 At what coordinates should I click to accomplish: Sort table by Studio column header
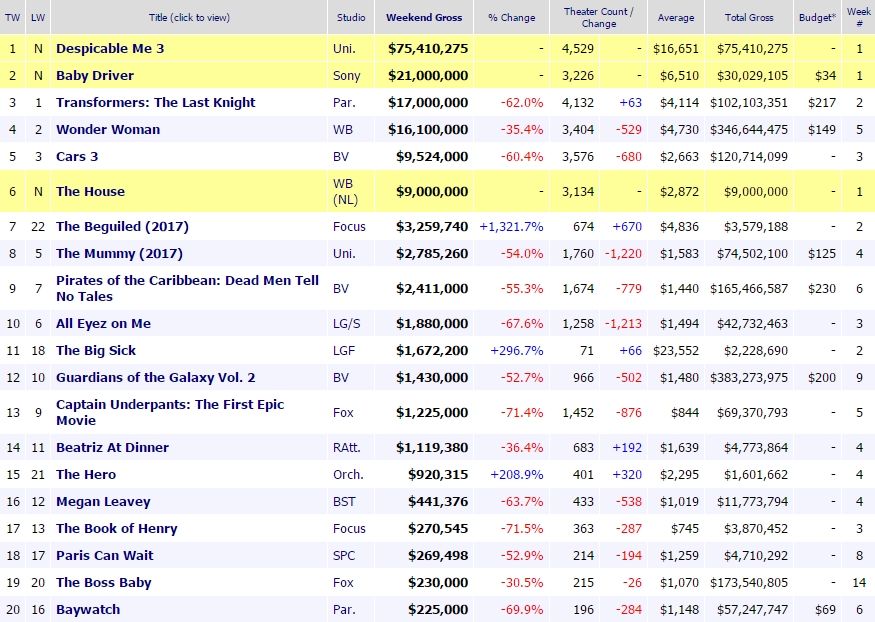[351, 17]
